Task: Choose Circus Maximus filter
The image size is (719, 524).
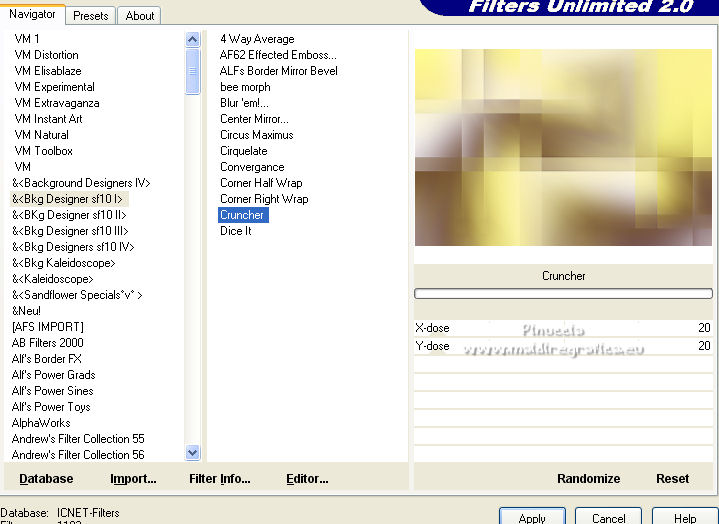Action: point(256,135)
